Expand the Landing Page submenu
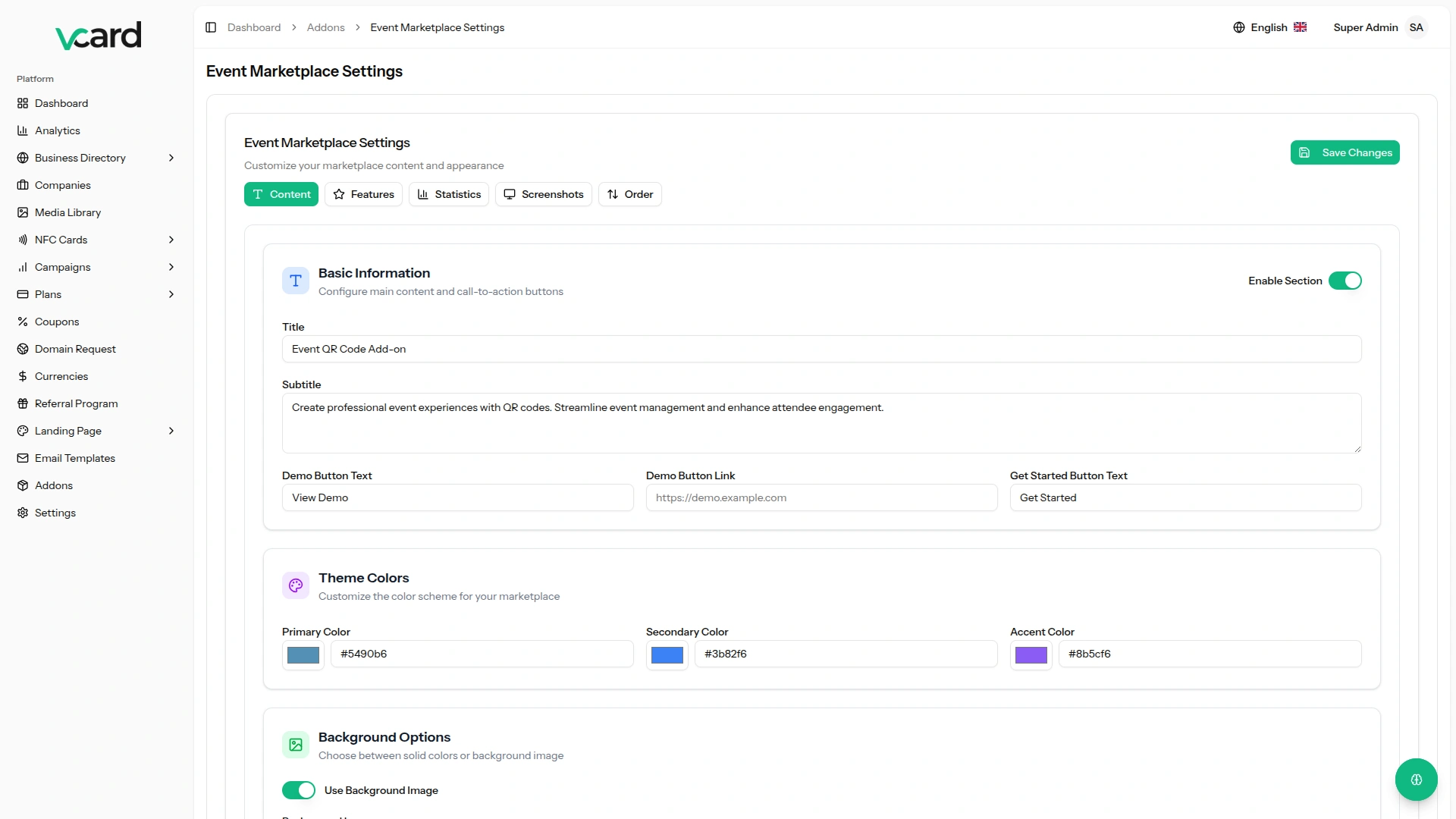This screenshot has width=1456, height=819. click(96, 431)
